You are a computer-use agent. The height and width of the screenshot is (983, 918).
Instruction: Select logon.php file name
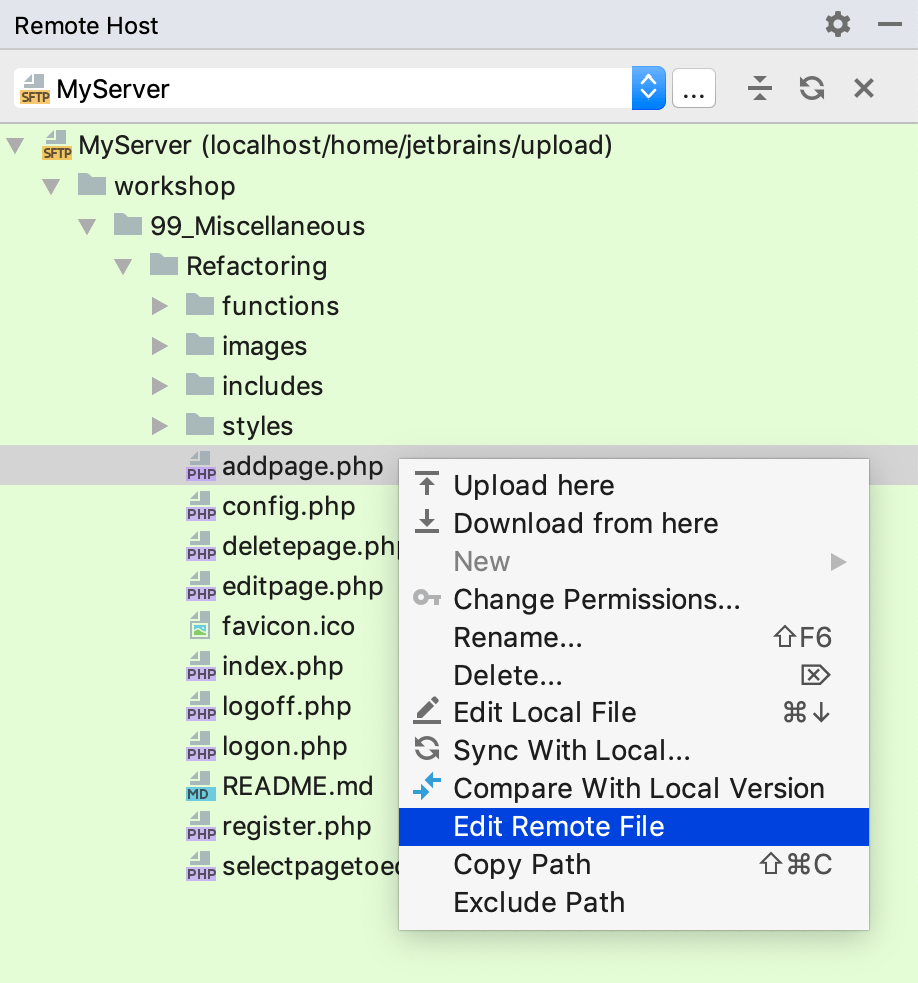[x=285, y=746]
